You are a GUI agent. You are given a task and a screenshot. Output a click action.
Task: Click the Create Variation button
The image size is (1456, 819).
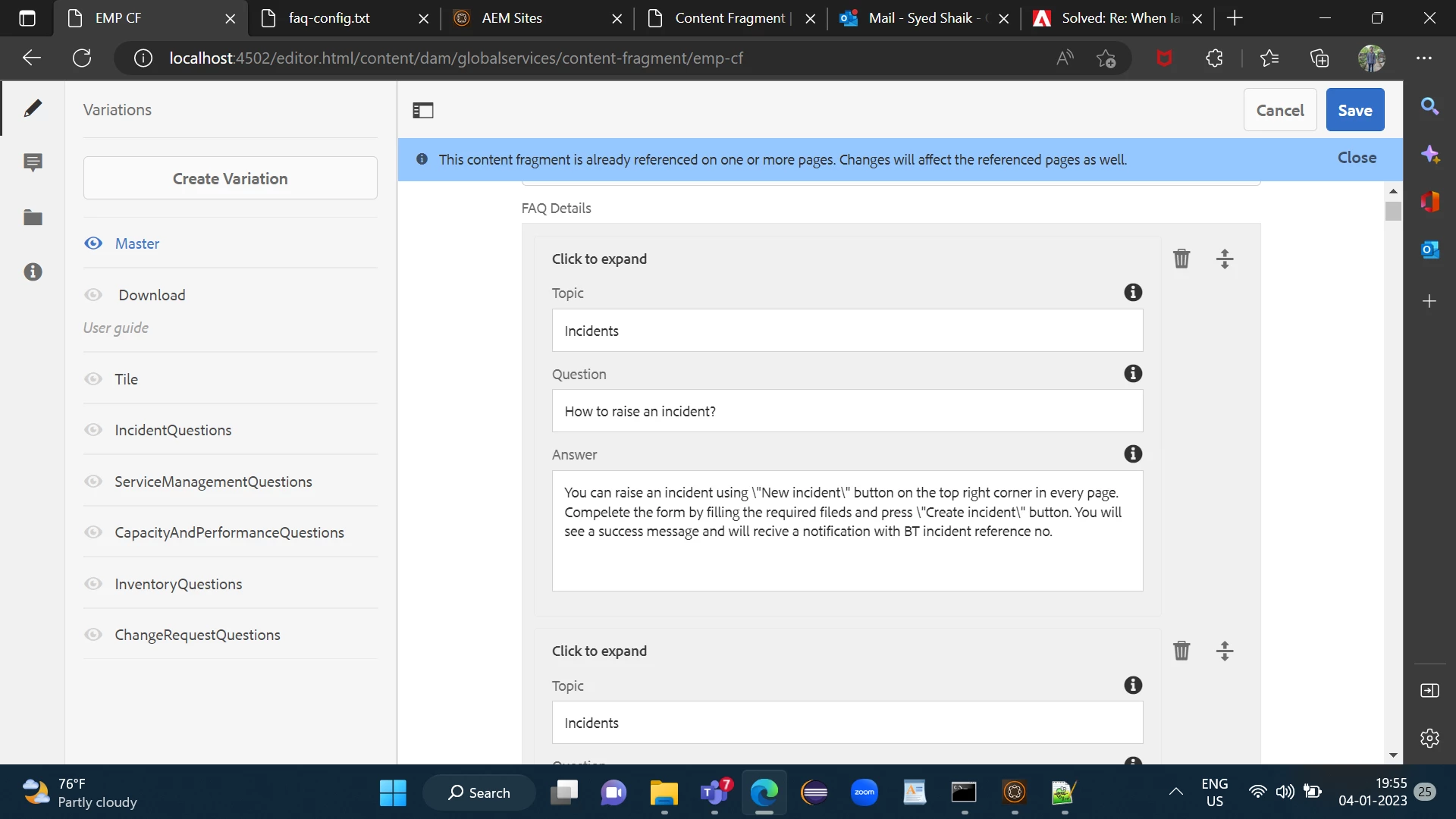click(230, 178)
